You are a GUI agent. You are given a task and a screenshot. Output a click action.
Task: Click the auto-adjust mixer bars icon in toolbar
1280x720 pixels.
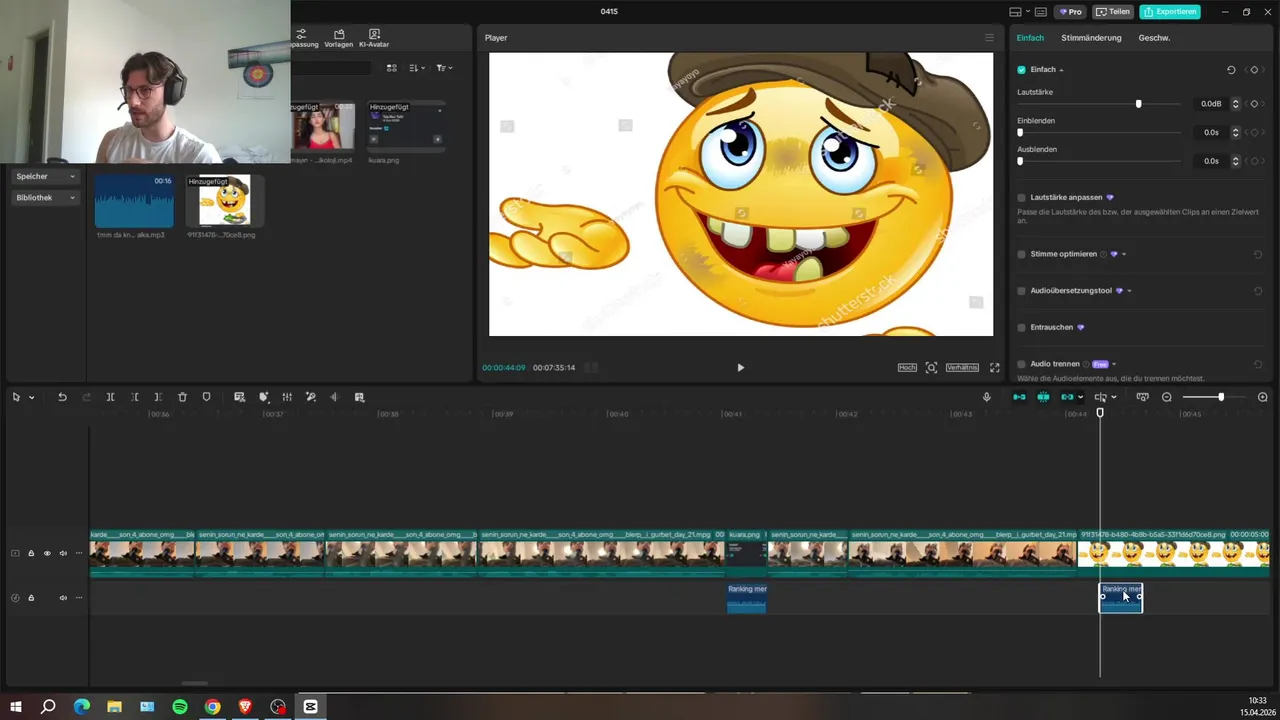coord(287,397)
